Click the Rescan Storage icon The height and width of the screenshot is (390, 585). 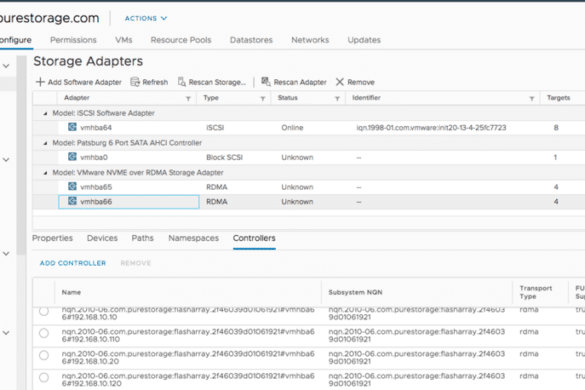[182, 82]
